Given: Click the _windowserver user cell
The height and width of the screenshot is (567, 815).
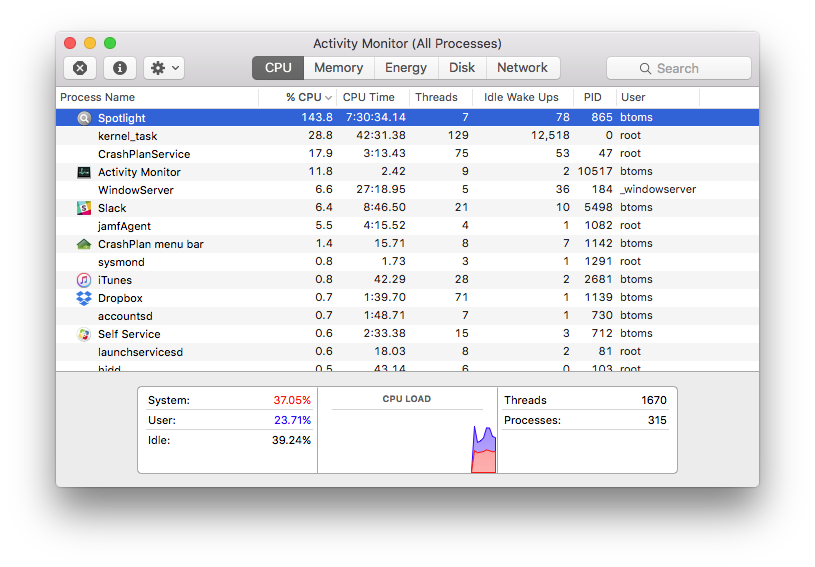Looking at the screenshot, I should coord(658,190).
